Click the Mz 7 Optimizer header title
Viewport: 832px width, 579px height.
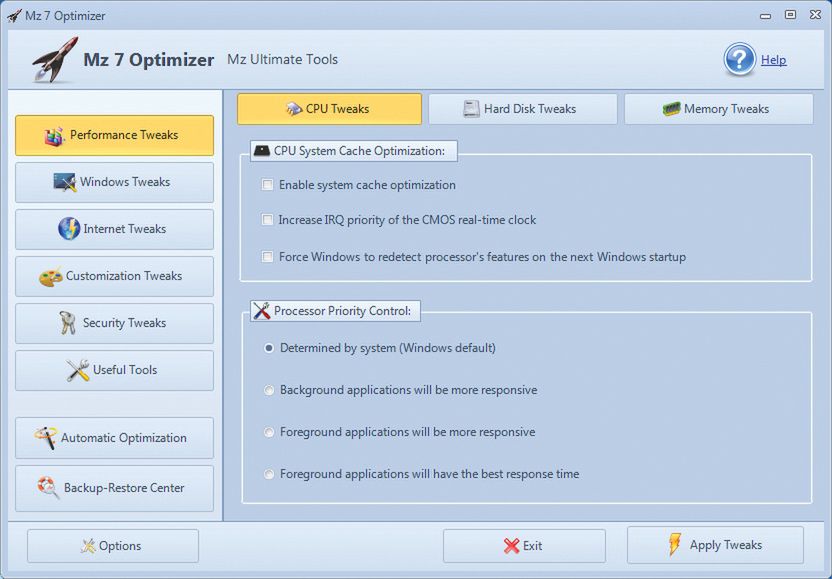pyautogui.click(x=149, y=59)
